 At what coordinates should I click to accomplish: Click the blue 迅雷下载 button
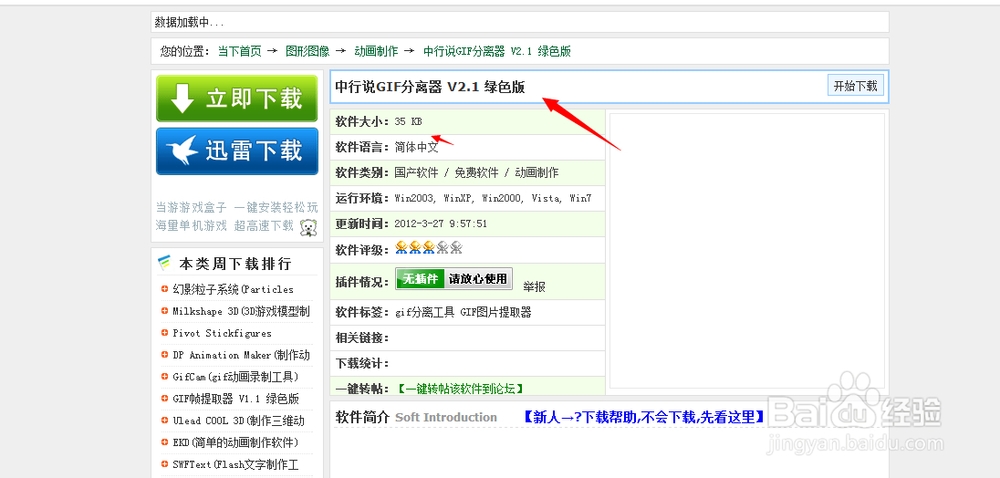tap(237, 151)
